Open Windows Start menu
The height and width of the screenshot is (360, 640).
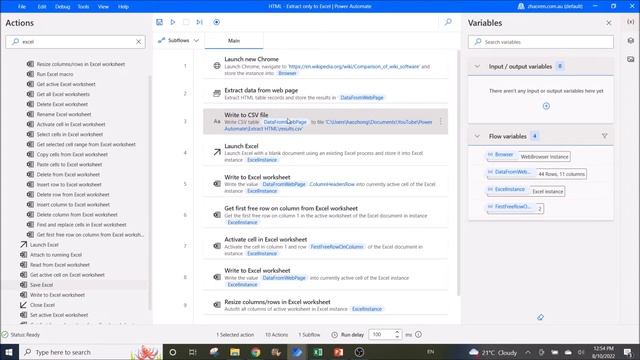click(x=9, y=352)
